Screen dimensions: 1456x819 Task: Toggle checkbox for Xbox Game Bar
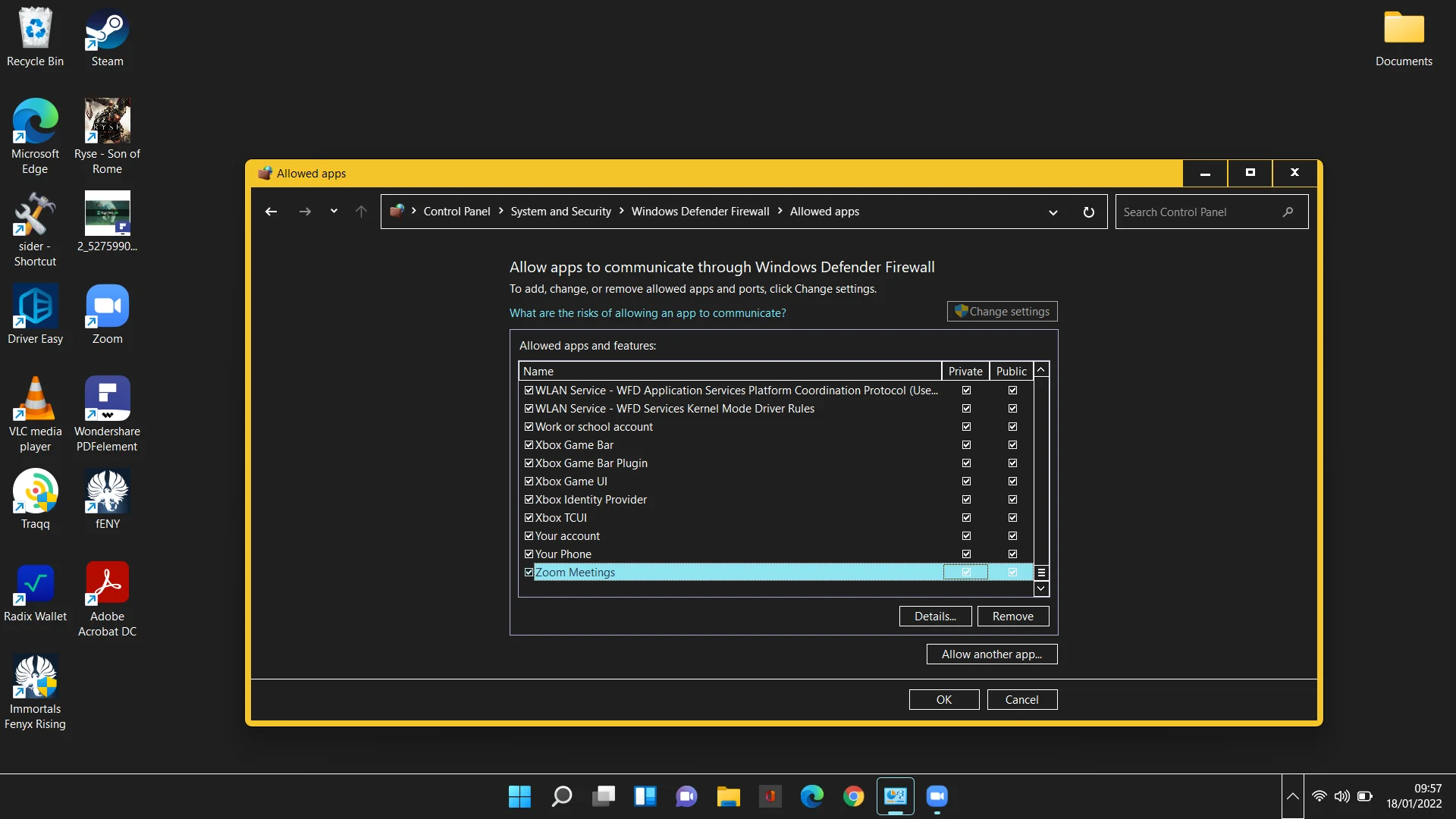[x=528, y=445]
